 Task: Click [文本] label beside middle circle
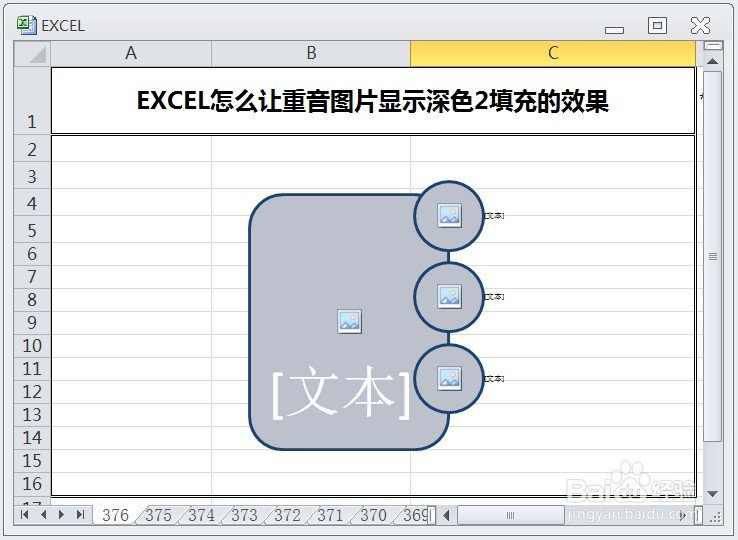(494, 297)
